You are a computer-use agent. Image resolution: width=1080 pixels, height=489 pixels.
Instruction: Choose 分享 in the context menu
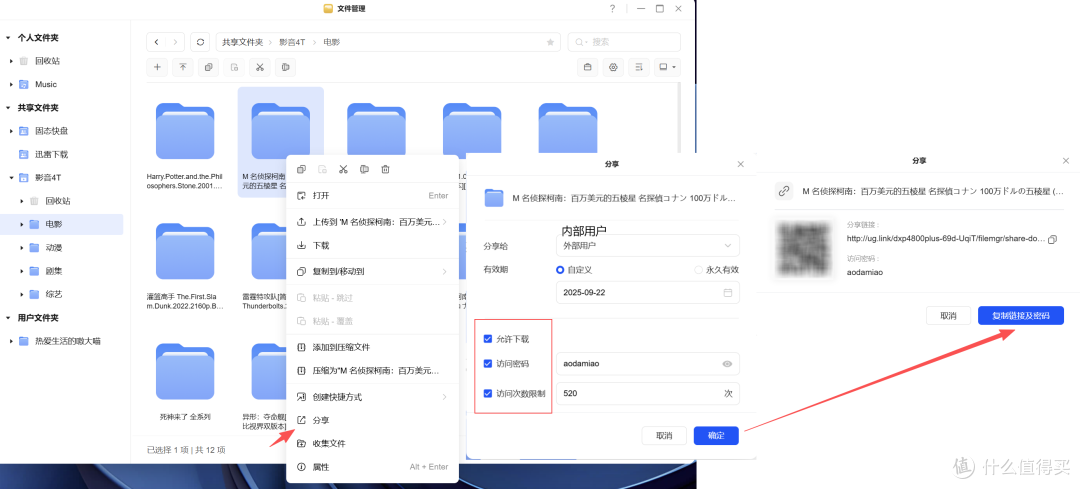pyautogui.click(x=372, y=420)
